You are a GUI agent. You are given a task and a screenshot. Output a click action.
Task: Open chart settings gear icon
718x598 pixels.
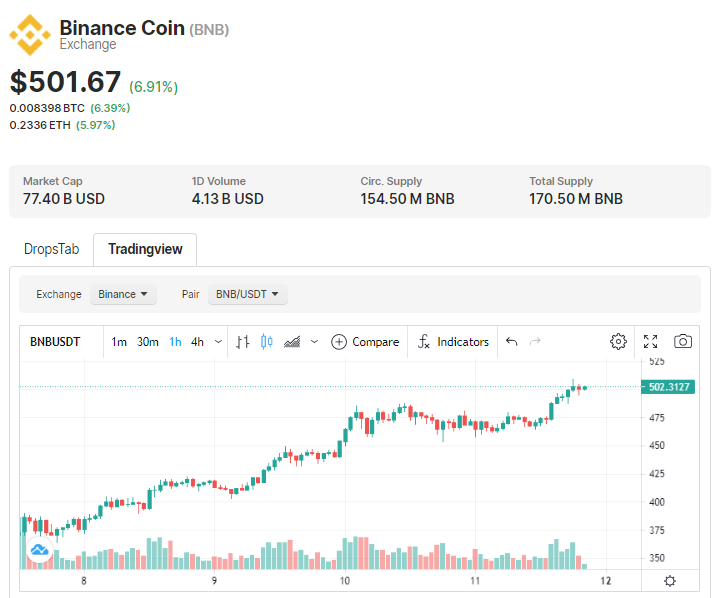click(x=618, y=342)
